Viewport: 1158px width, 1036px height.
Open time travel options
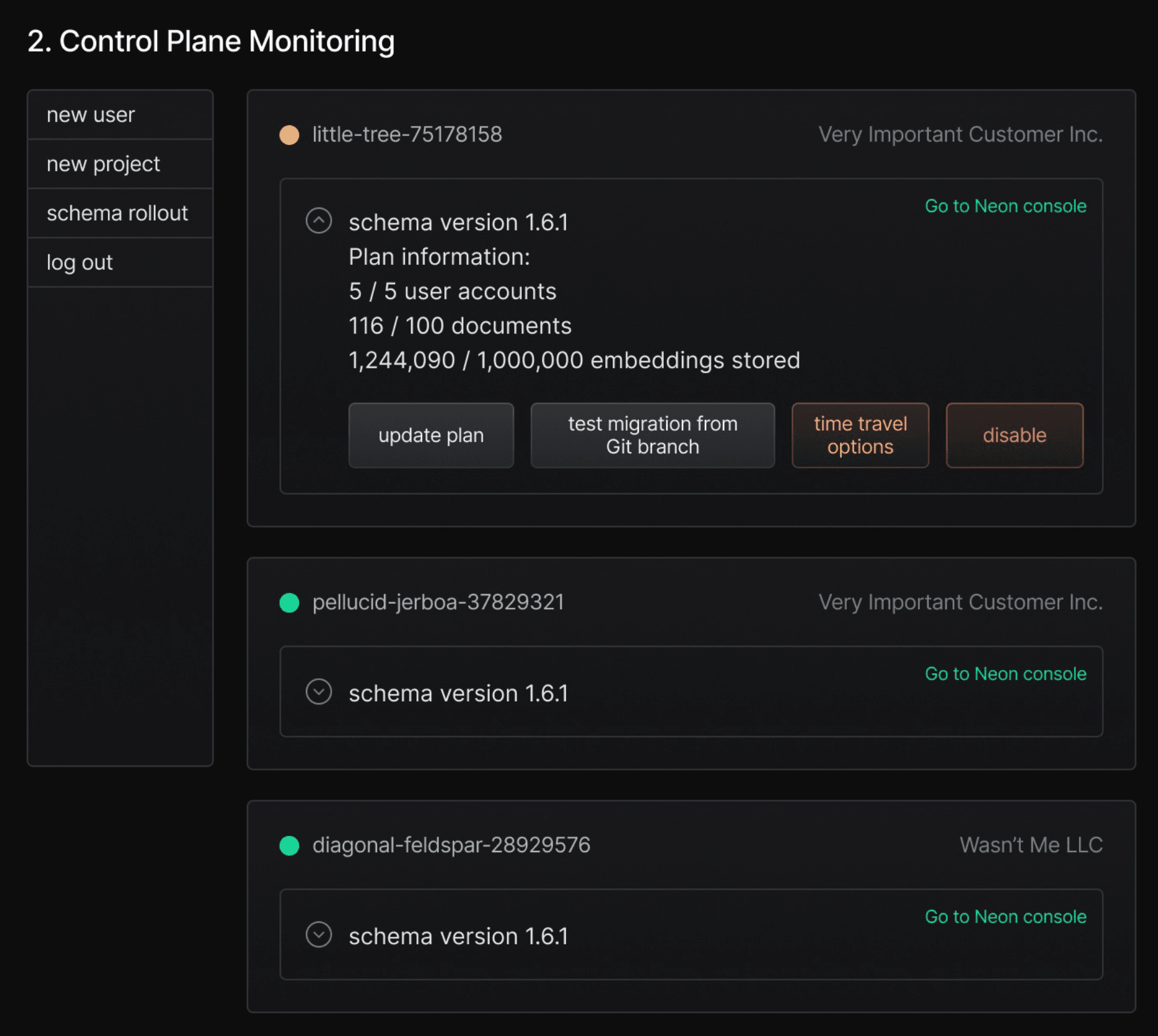tap(860, 435)
